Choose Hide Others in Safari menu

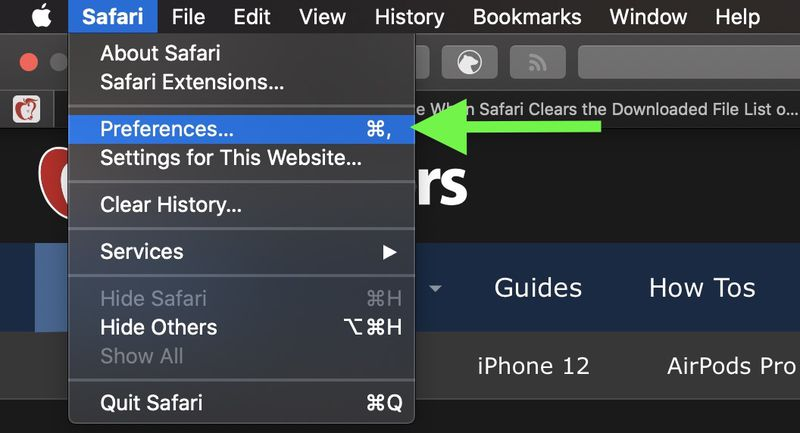[x=159, y=327]
